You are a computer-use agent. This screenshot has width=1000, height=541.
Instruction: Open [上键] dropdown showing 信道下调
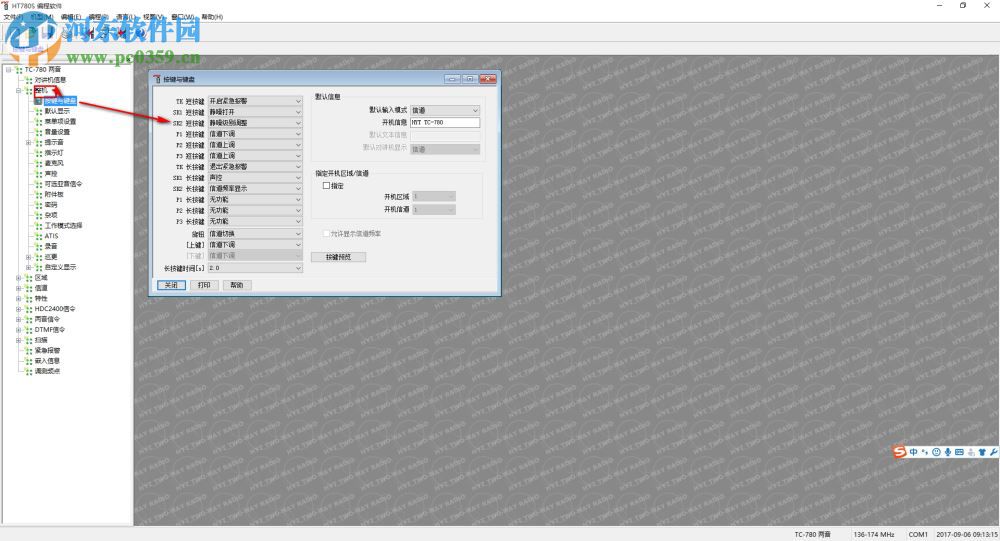click(255, 244)
